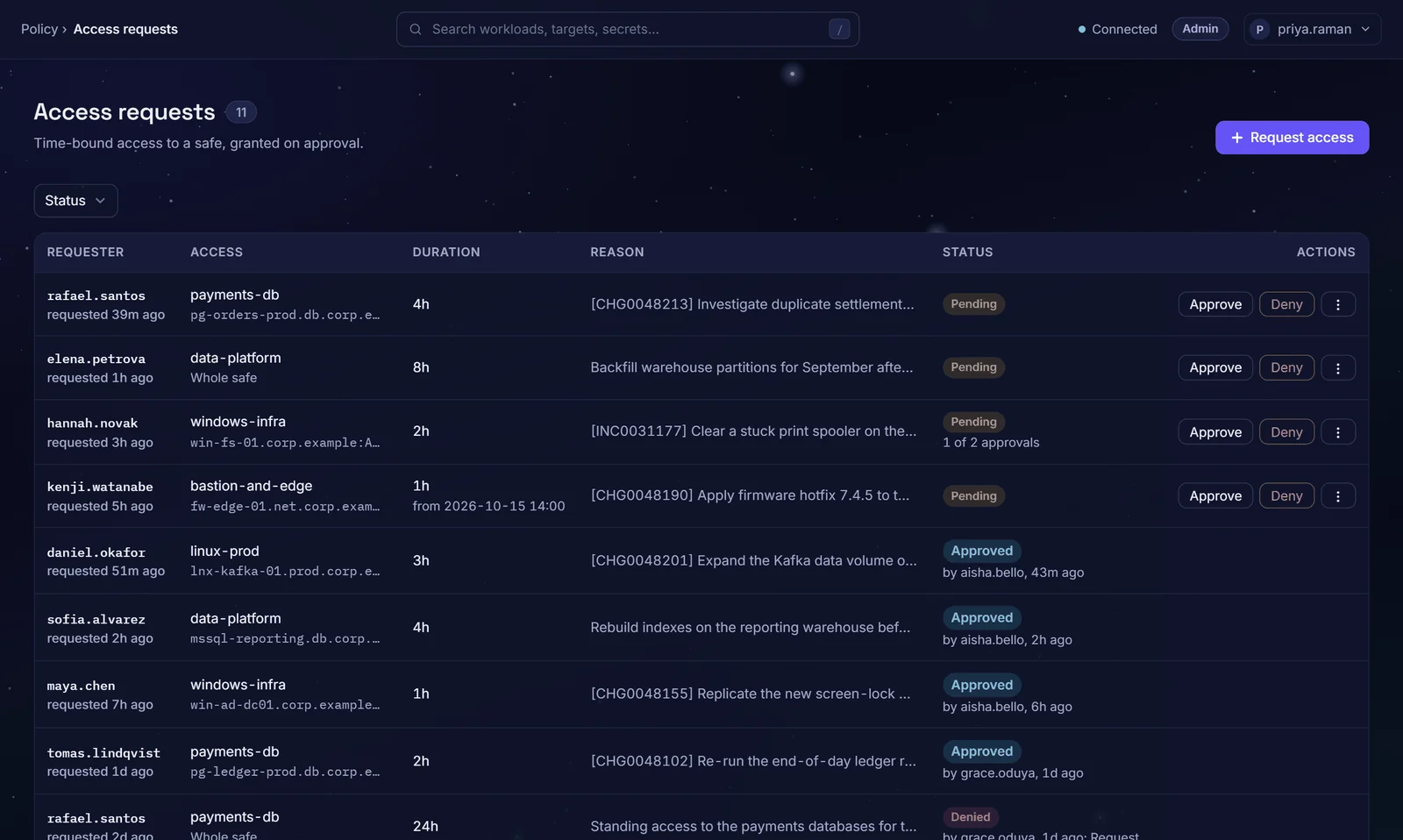Click 'Backfill warehouse partitions' reason text
This screenshot has height=840, width=1403.
pyautogui.click(x=751, y=367)
